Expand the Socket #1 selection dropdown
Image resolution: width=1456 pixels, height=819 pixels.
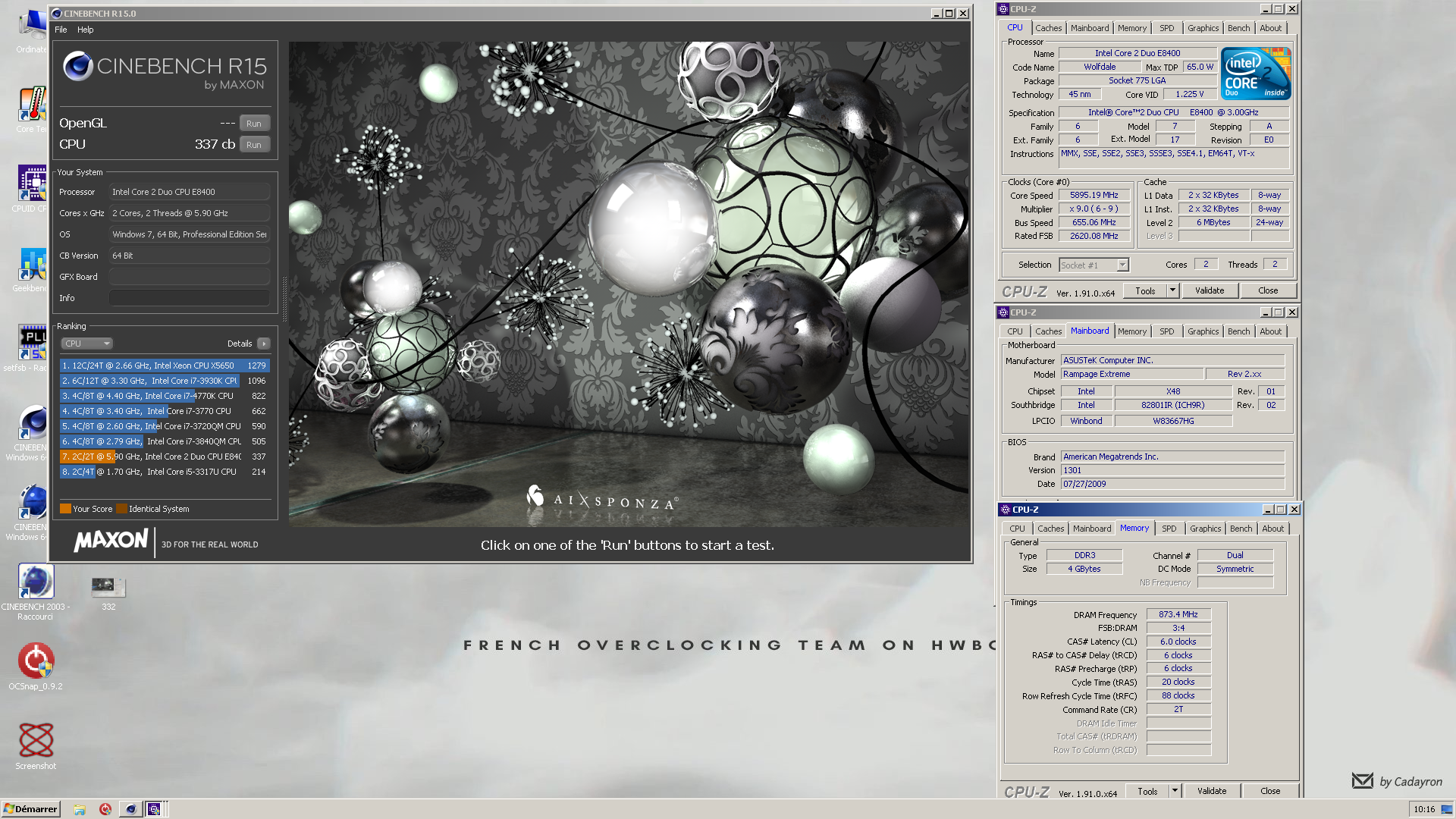(1123, 265)
